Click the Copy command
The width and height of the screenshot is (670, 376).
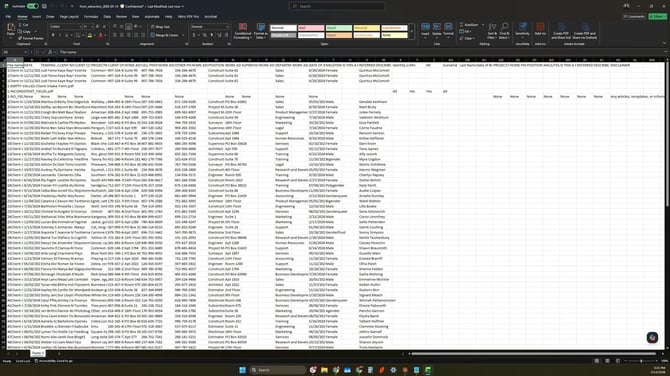coord(26,32)
